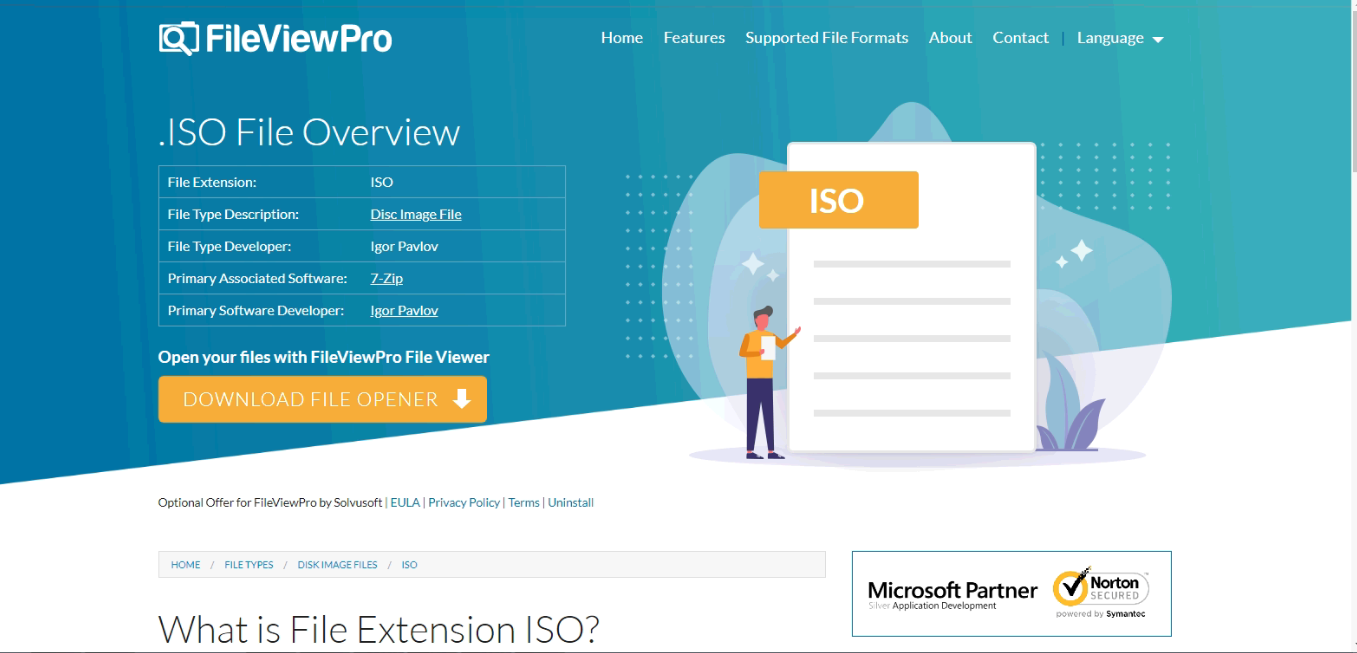
Task: Expand the Language dropdown
Action: 1120,38
